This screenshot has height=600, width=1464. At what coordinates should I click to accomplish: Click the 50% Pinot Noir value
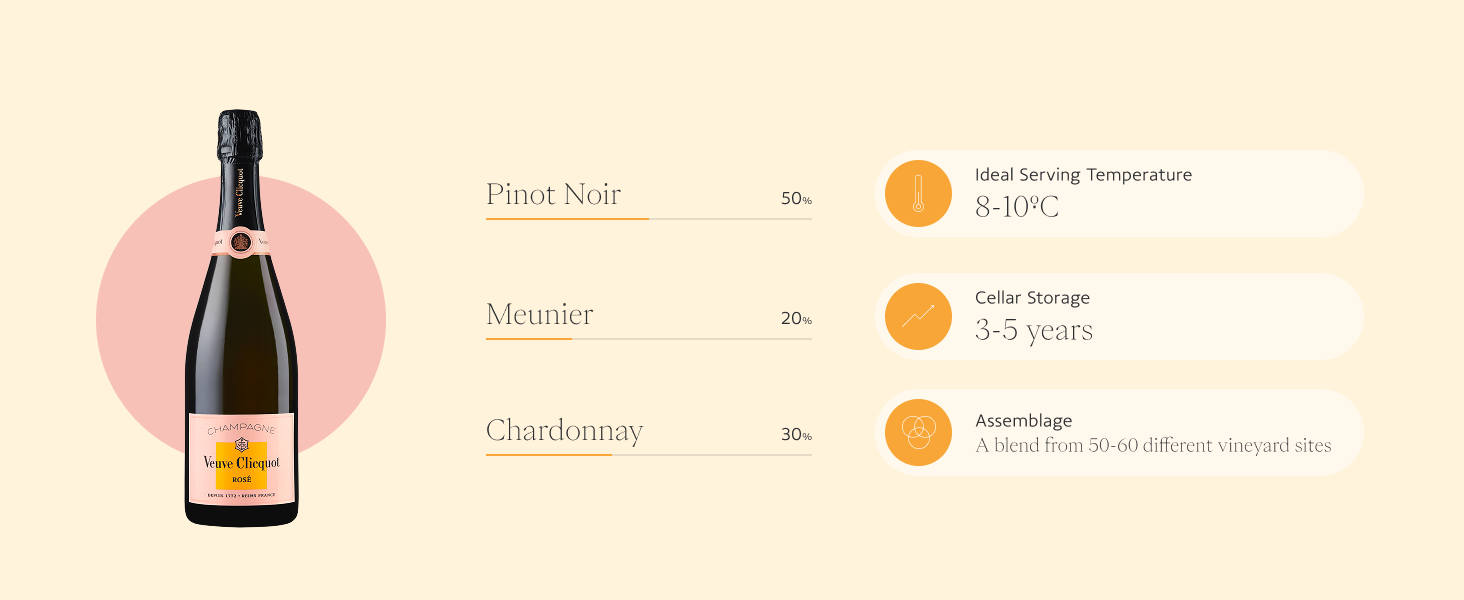point(796,199)
